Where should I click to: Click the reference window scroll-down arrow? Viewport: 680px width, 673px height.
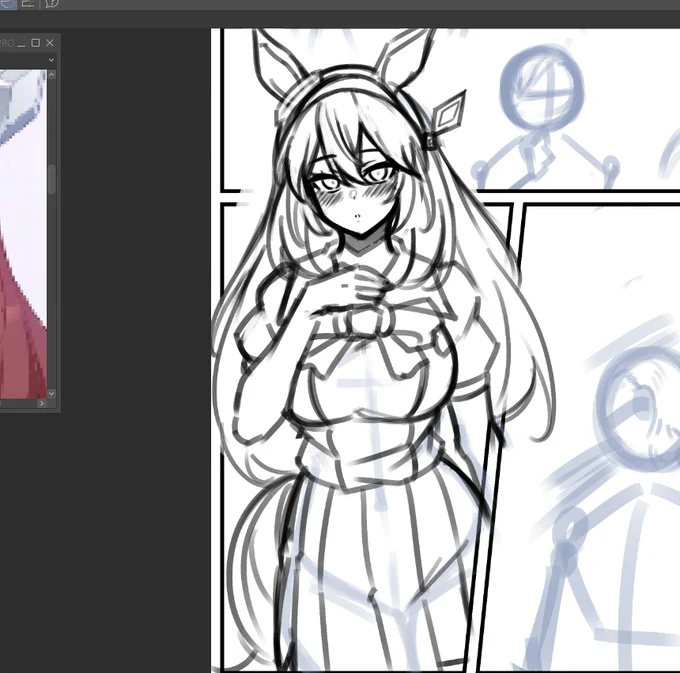[52, 393]
